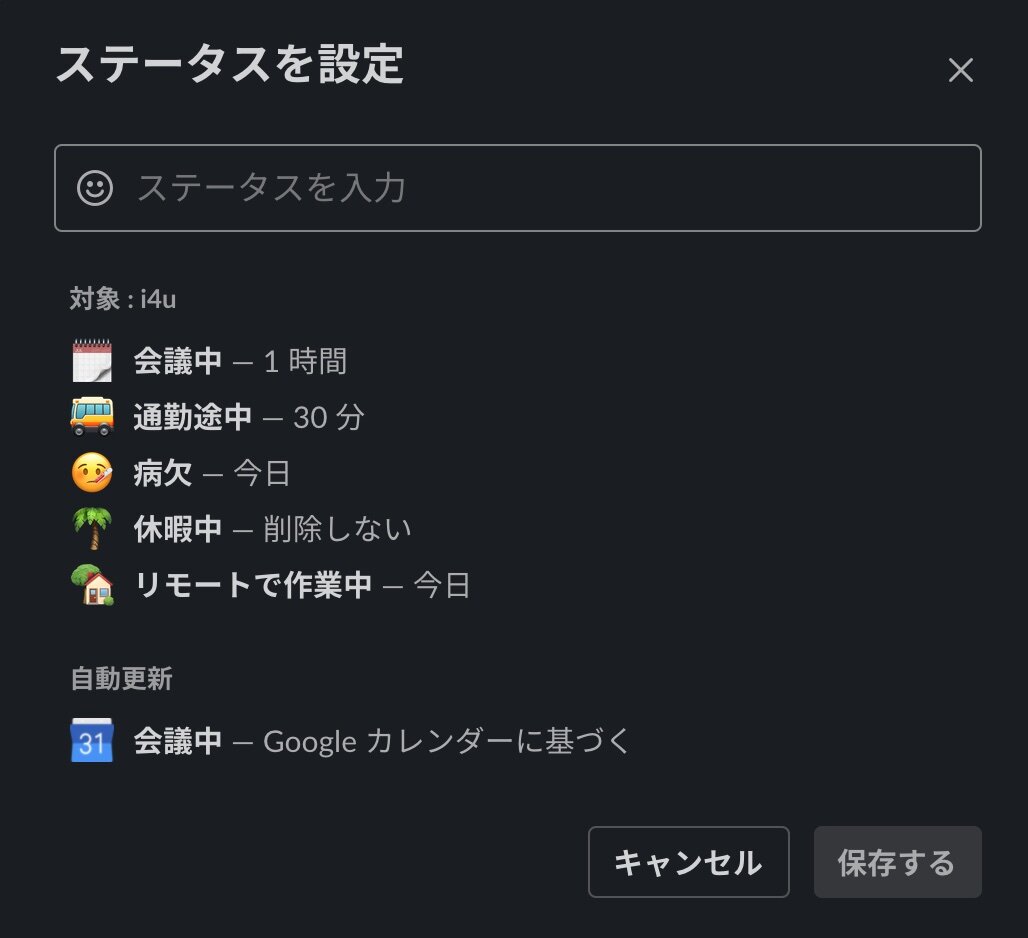
Task: Focus the ステータスを入力 text field
Action: [517, 188]
